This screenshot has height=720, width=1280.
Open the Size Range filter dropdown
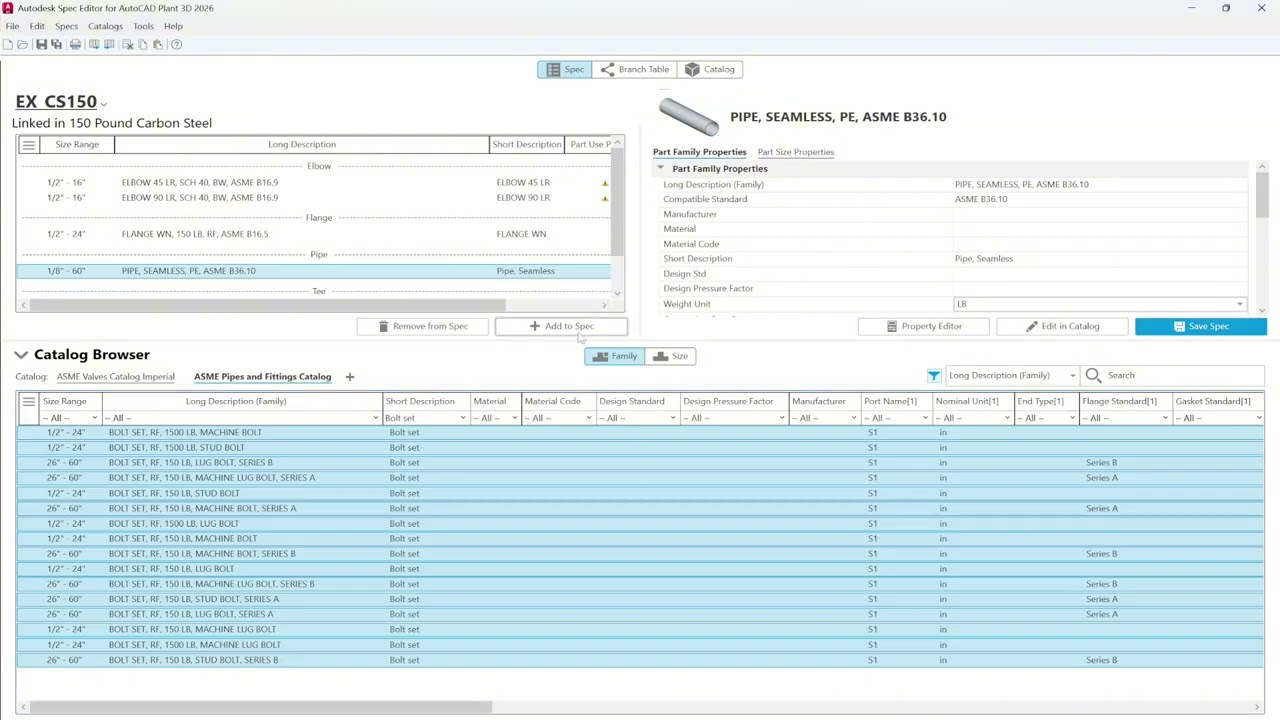94,418
